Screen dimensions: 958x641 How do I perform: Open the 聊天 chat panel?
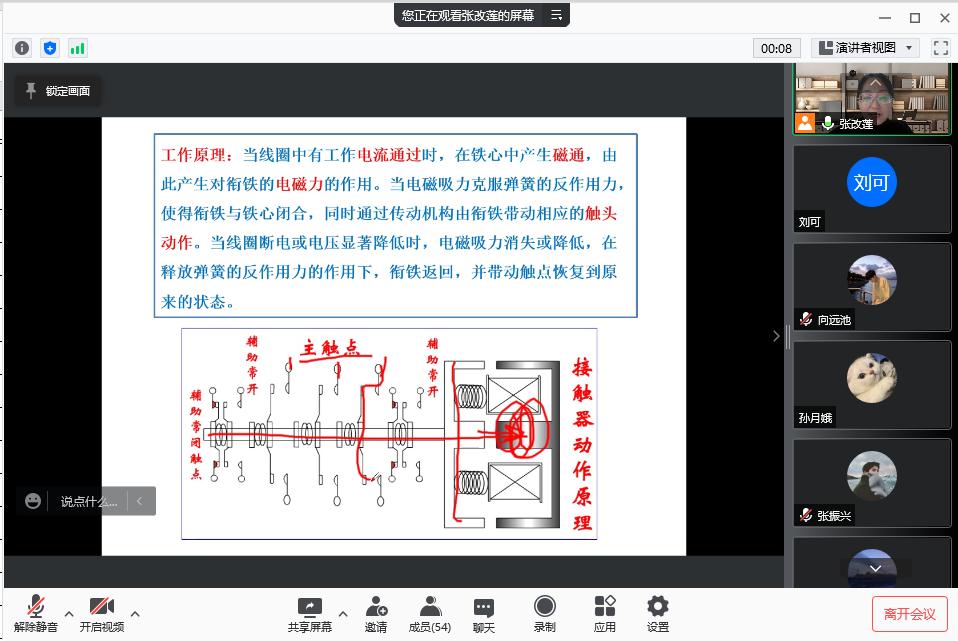tap(484, 614)
